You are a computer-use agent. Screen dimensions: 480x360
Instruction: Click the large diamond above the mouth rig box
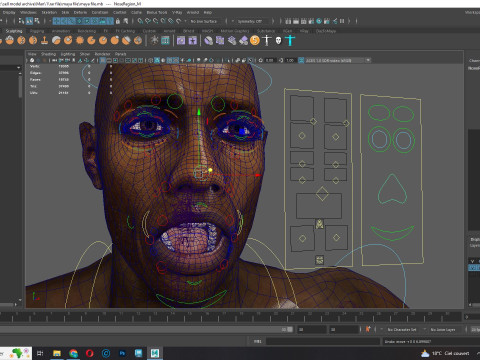pos(322,194)
